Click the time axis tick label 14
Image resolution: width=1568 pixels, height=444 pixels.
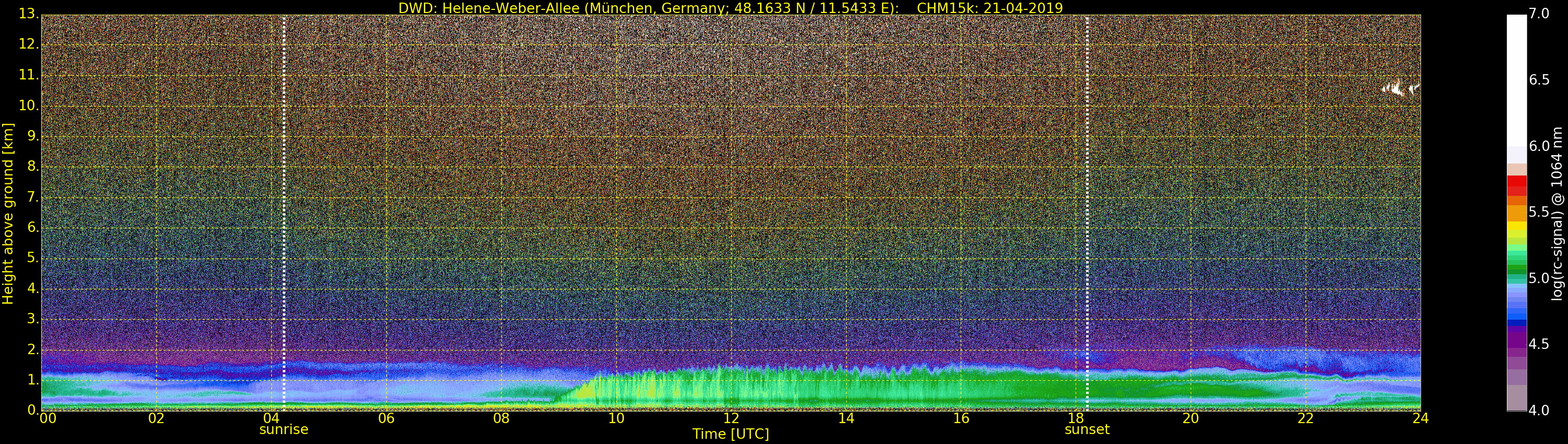point(846,418)
